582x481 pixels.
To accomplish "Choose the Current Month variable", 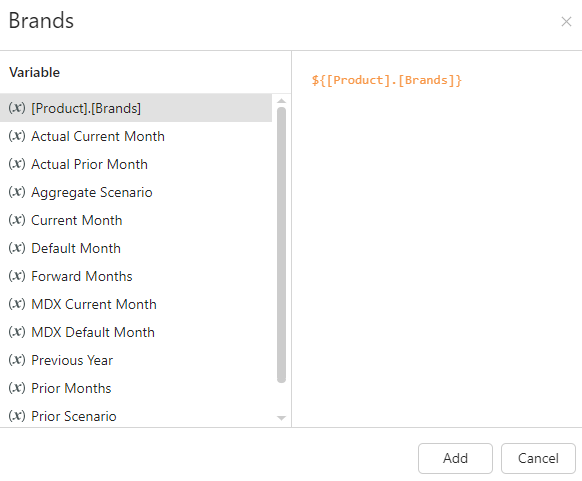I will [136, 220].
